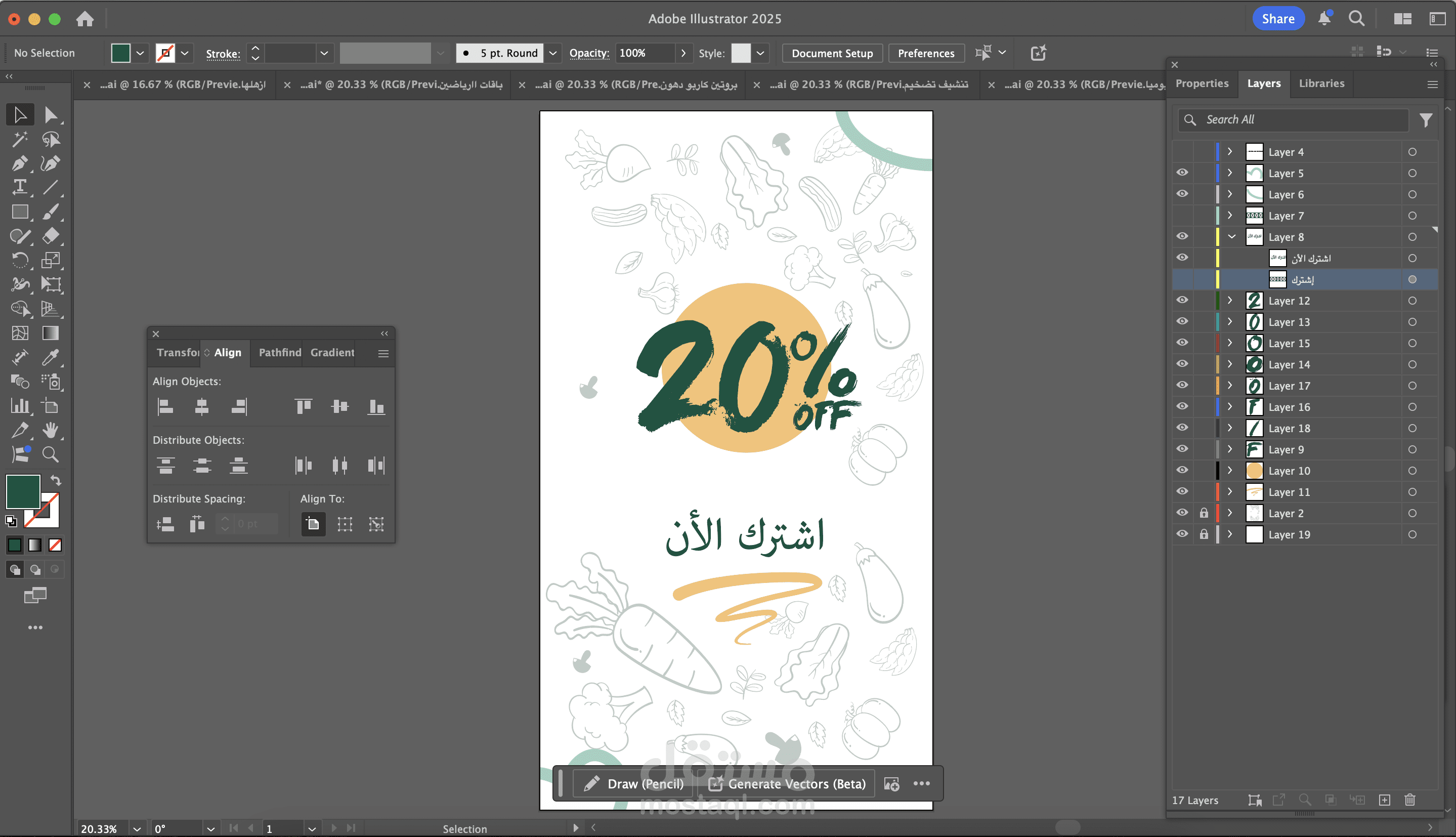Screen dimensions: 1456x837
Task: Toggle visibility of Layer 5
Action: click(1182, 173)
